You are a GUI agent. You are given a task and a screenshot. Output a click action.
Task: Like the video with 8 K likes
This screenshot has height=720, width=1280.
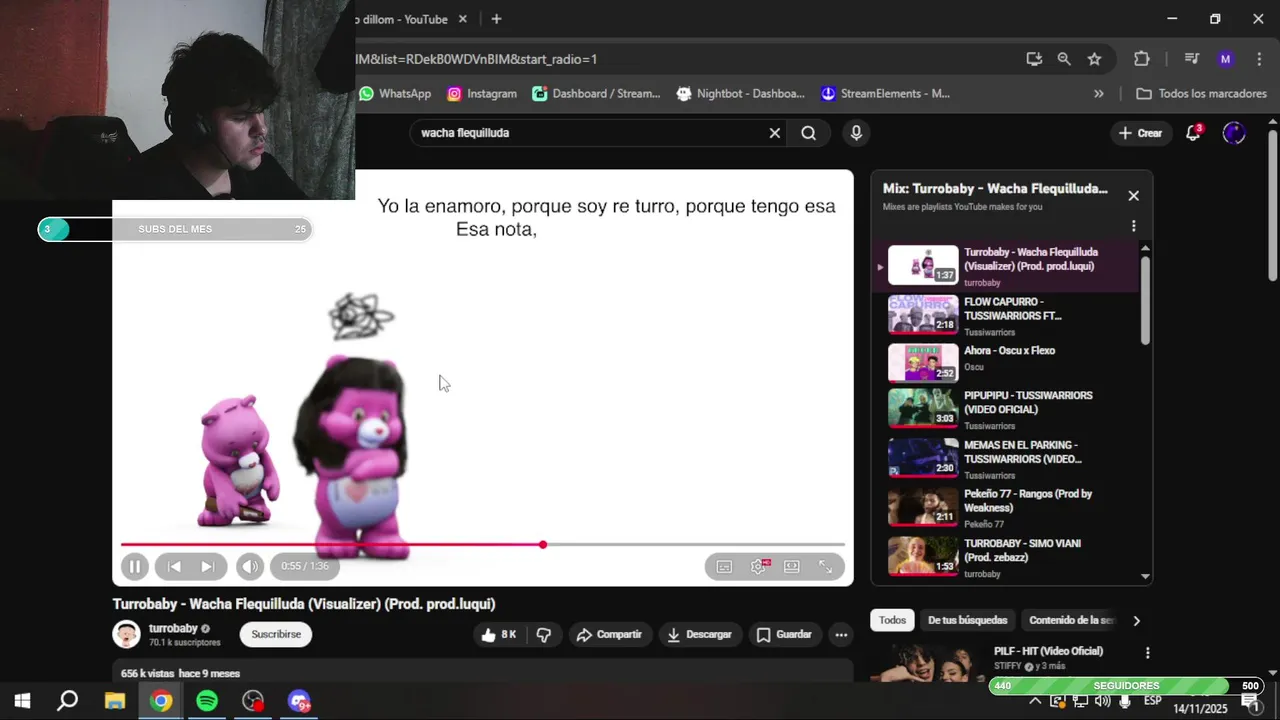498,634
